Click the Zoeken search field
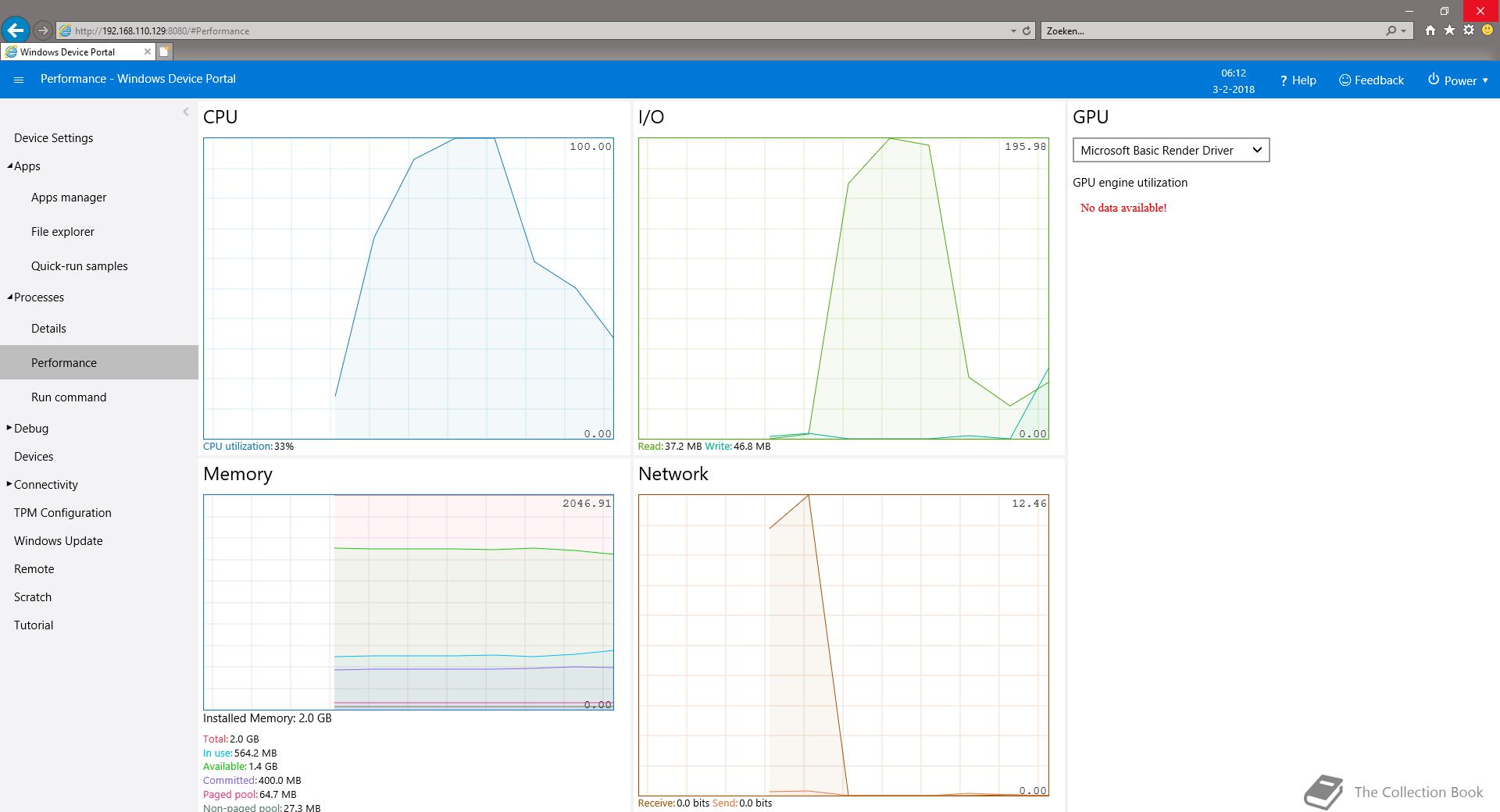Viewport: 1500px width, 812px height. coord(1211,31)
